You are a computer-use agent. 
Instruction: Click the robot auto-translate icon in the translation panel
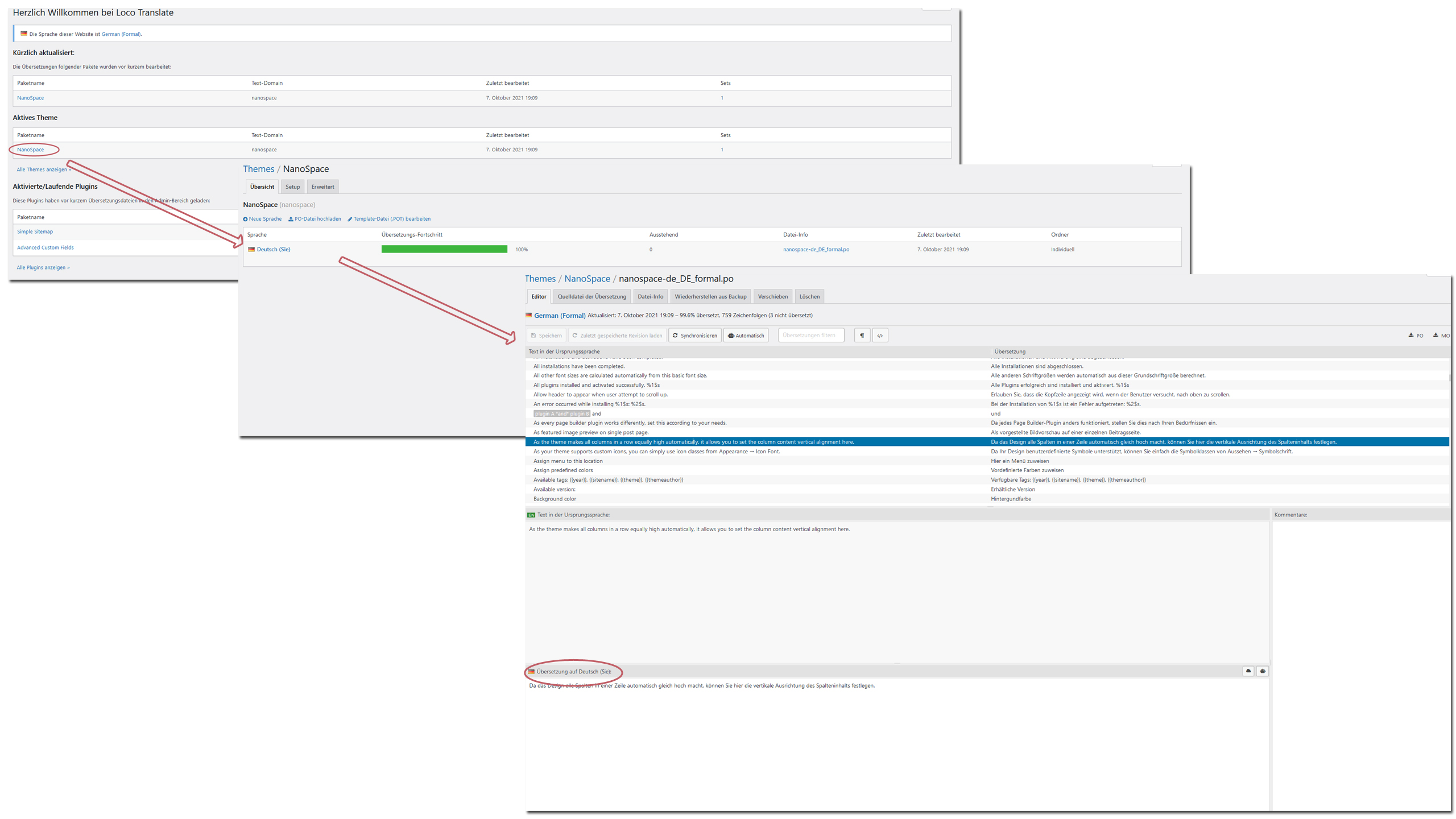pos(1263,671)
